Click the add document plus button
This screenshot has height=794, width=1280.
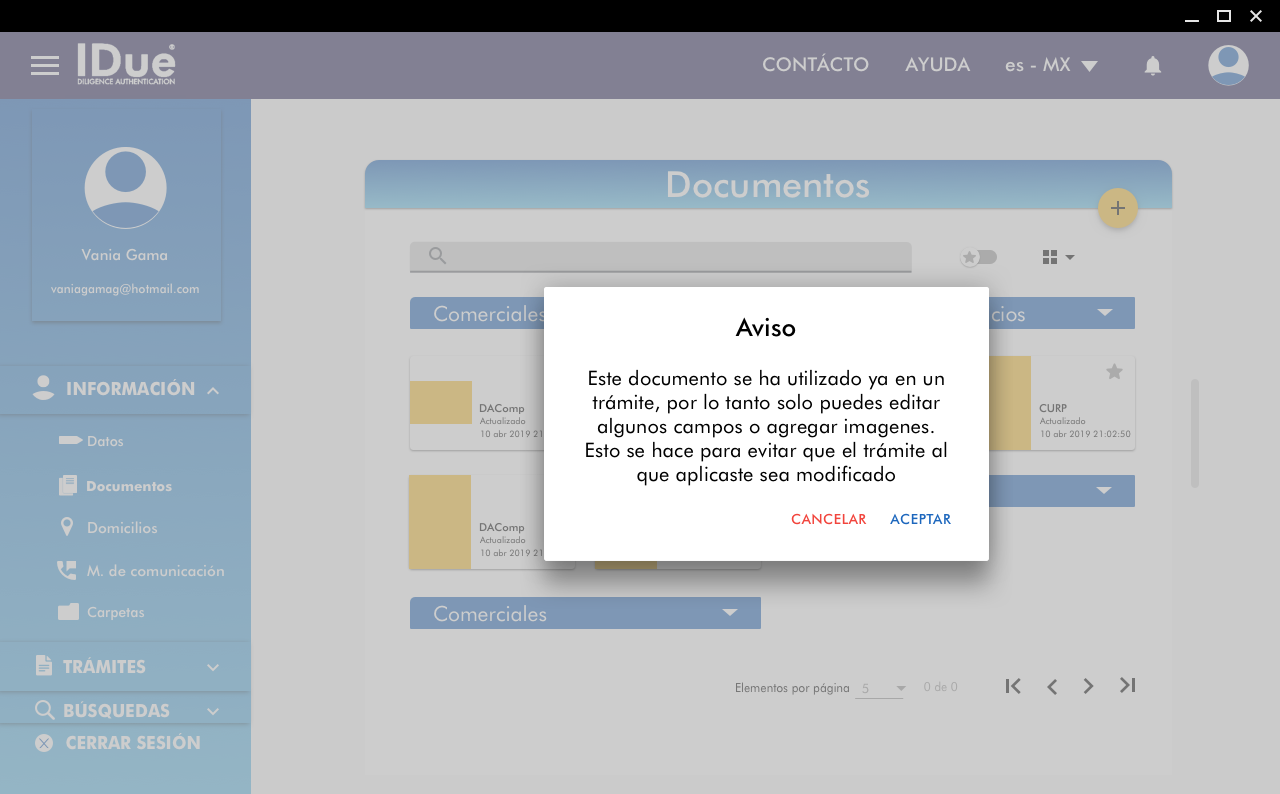tap(1118, 208)
